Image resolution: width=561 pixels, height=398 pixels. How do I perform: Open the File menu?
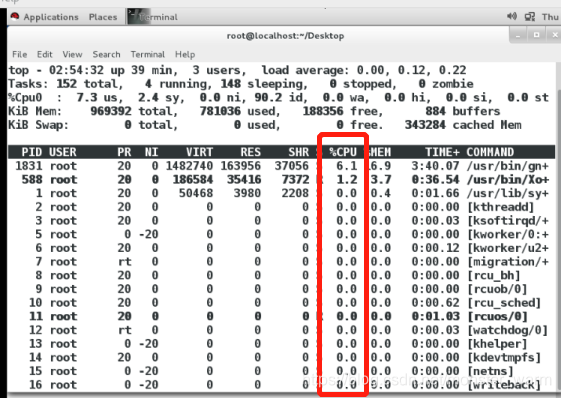click(20, 54)
